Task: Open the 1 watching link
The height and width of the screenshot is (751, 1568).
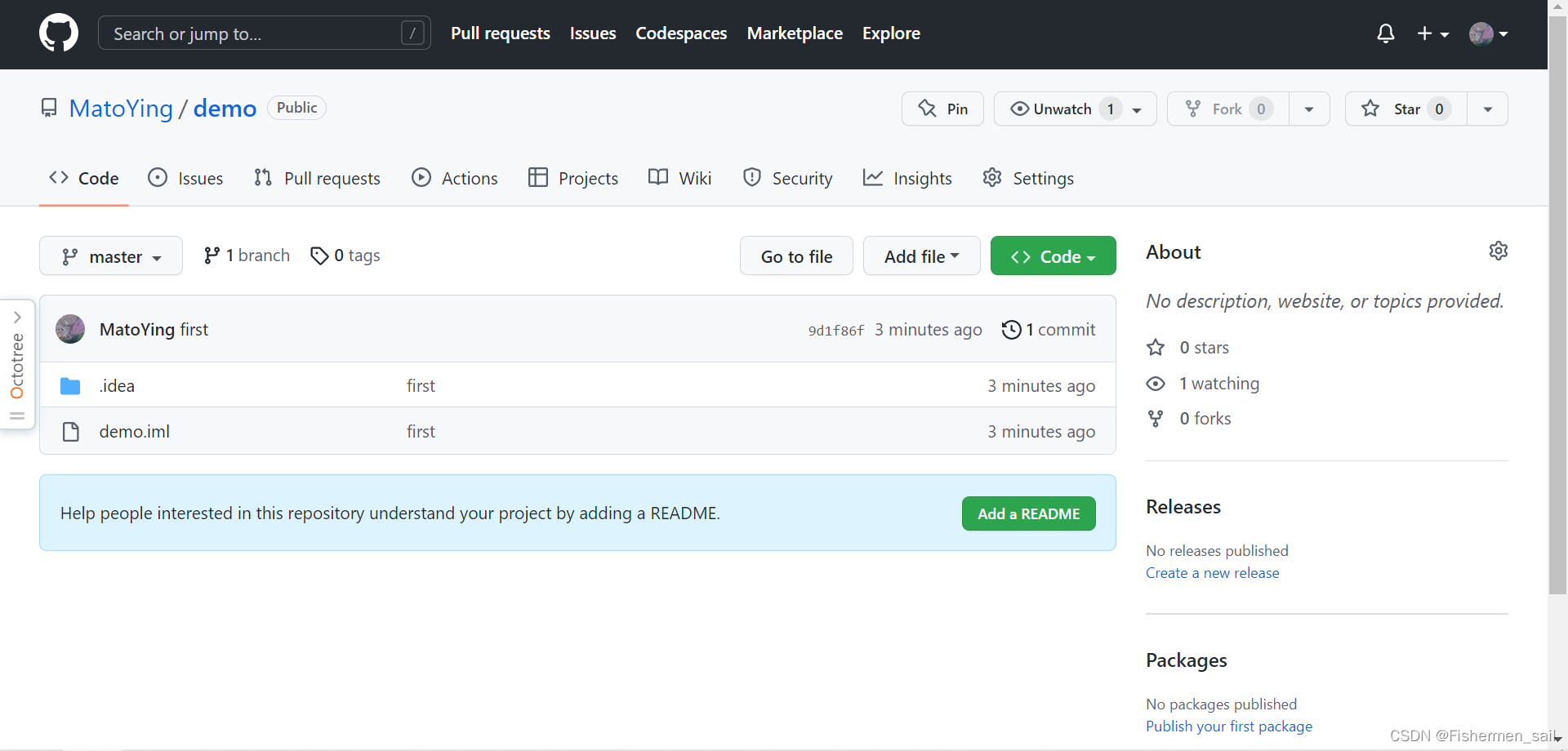Action: click(1203, 384)
